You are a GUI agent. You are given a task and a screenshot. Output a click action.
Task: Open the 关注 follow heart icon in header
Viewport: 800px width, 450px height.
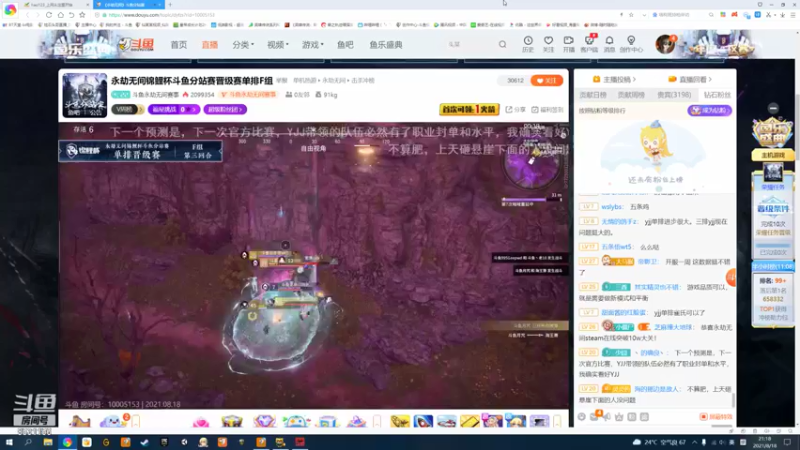548,44
